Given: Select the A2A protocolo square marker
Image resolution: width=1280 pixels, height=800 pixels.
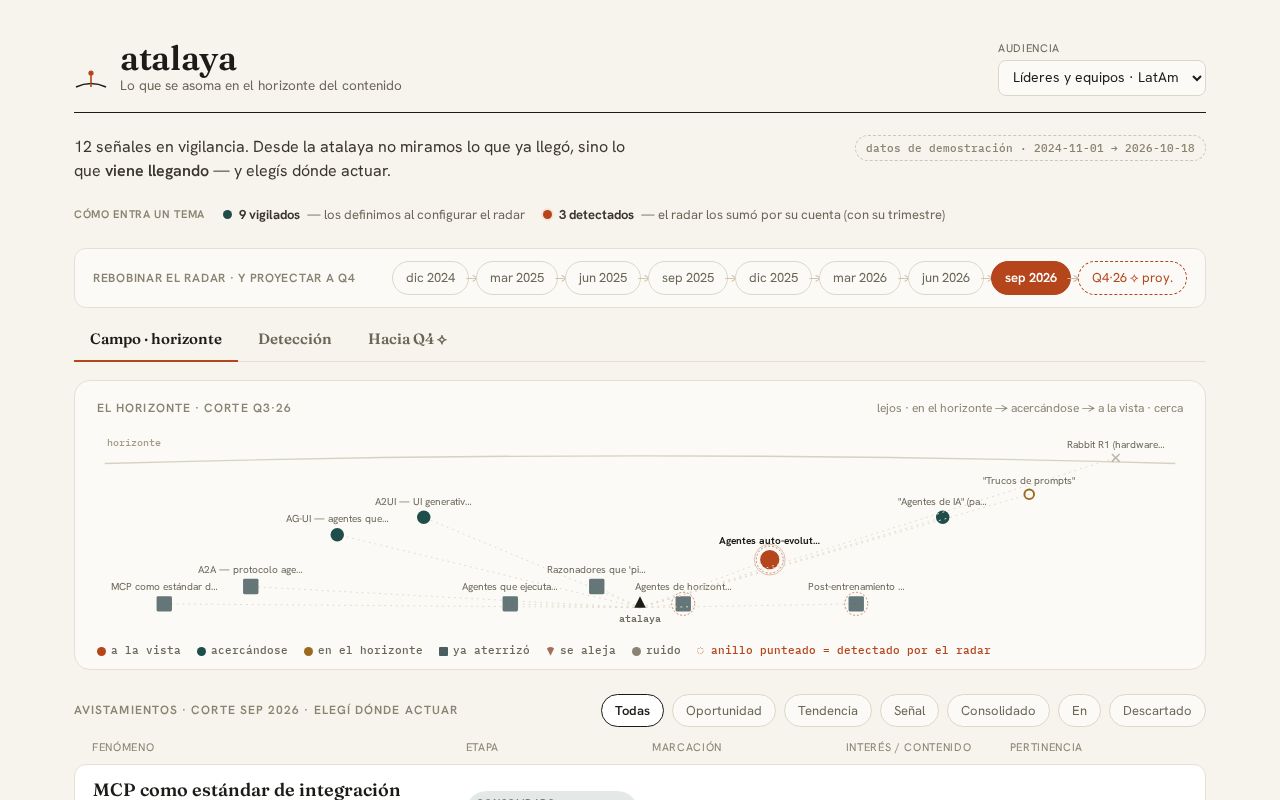Looking at the screenshot, I should [x=251, y=587].
